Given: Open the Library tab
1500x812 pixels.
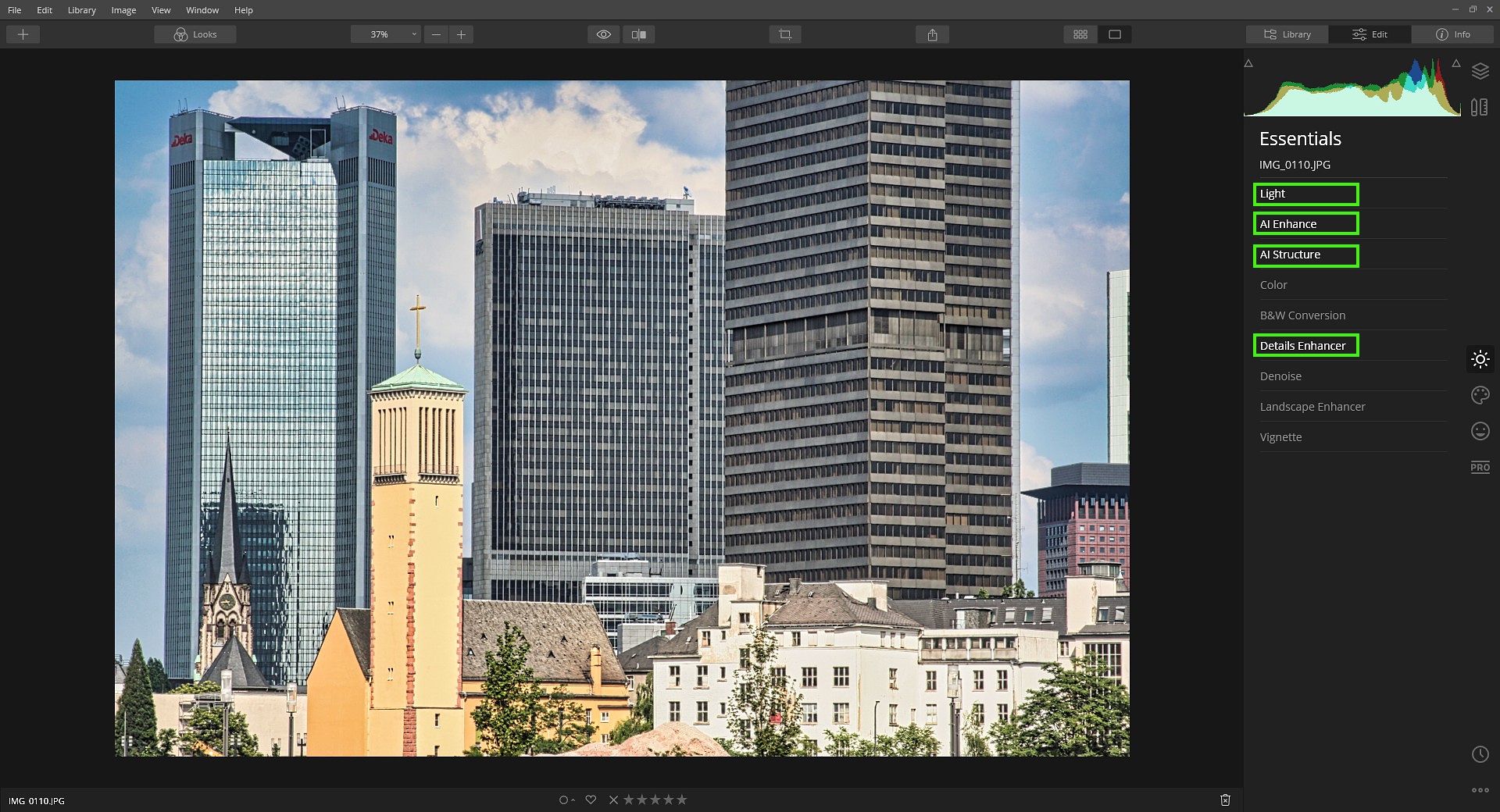Looking at the screenshot, I should [x=1287, y=34].
